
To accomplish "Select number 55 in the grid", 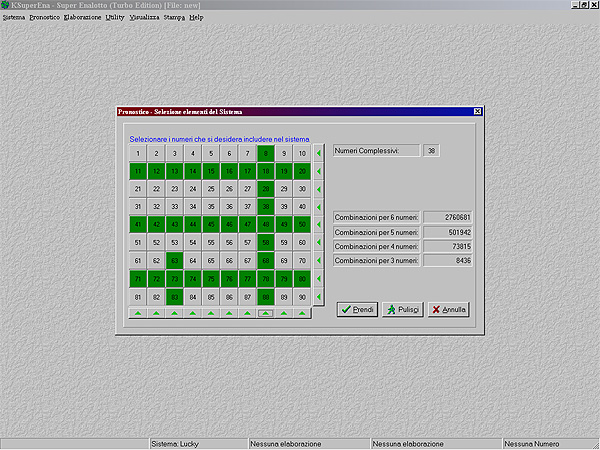I will 211,242.
